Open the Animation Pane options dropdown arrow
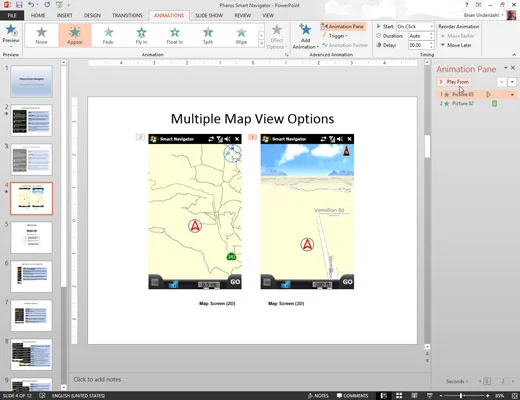Screen dimensions: 520x400 pos(506,68)
